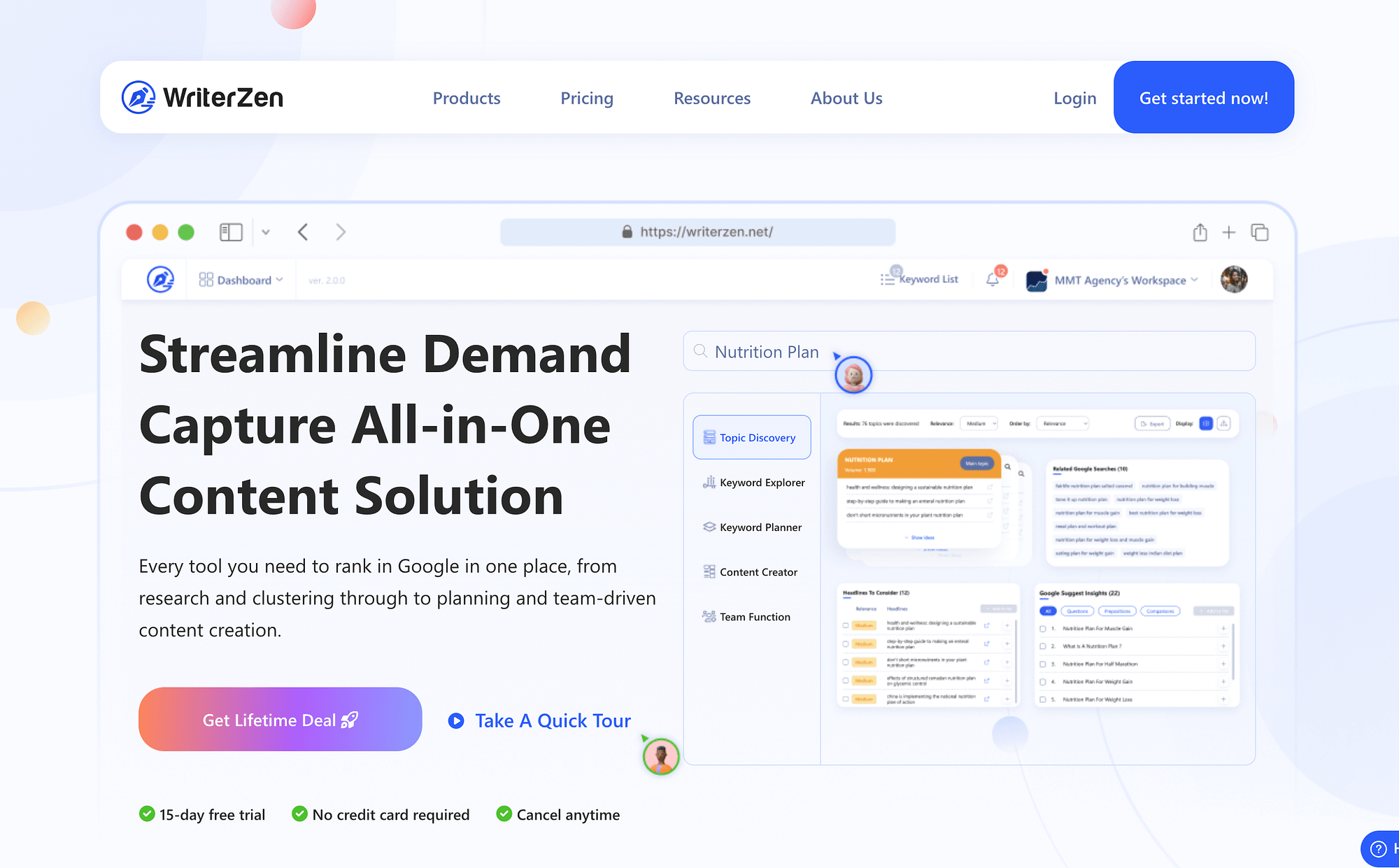
Task: Switch to grid display view icon
Action: (x=1206, y=423)
